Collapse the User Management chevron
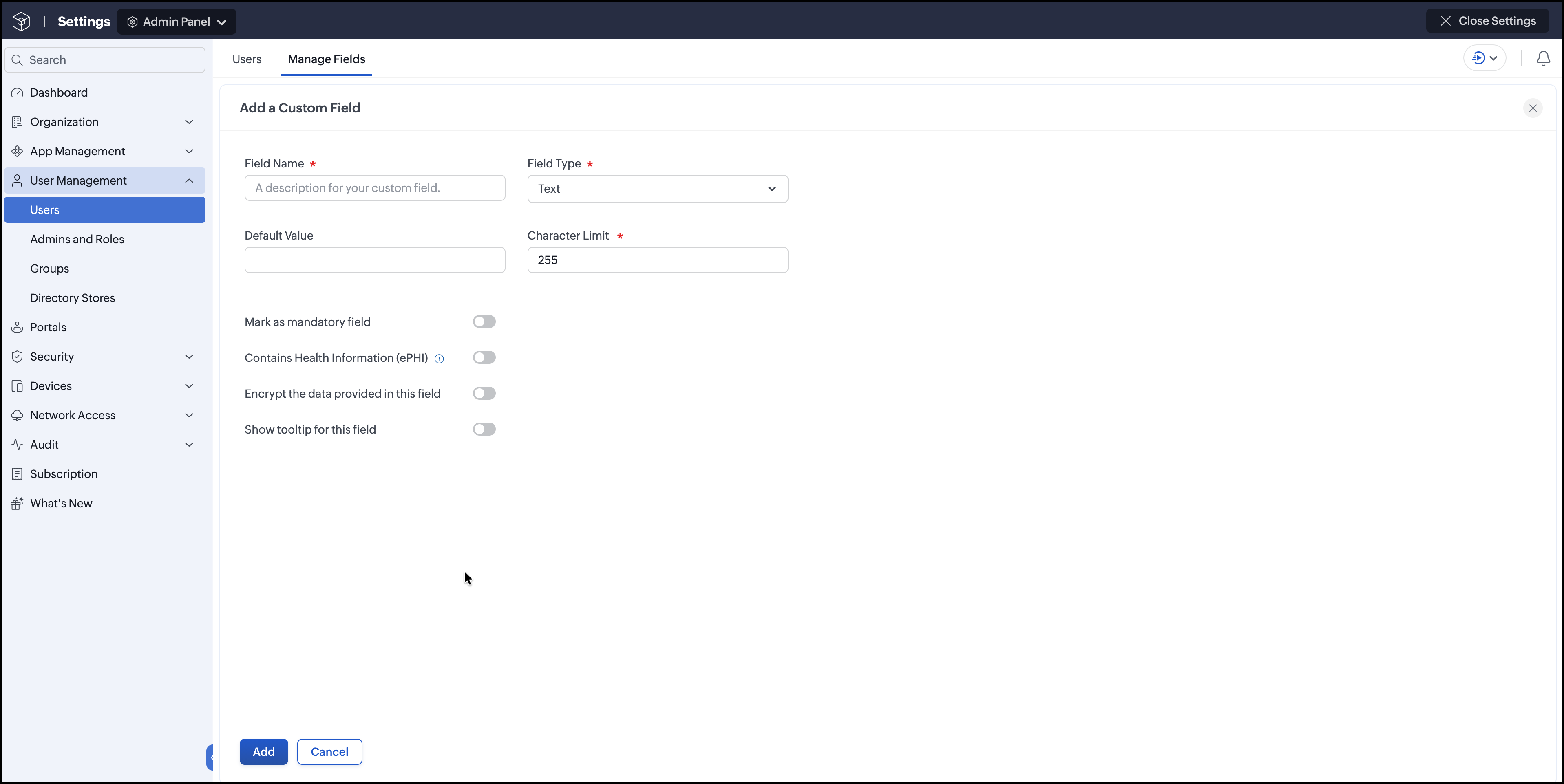The image size is (1564, 784). point(190,181)
